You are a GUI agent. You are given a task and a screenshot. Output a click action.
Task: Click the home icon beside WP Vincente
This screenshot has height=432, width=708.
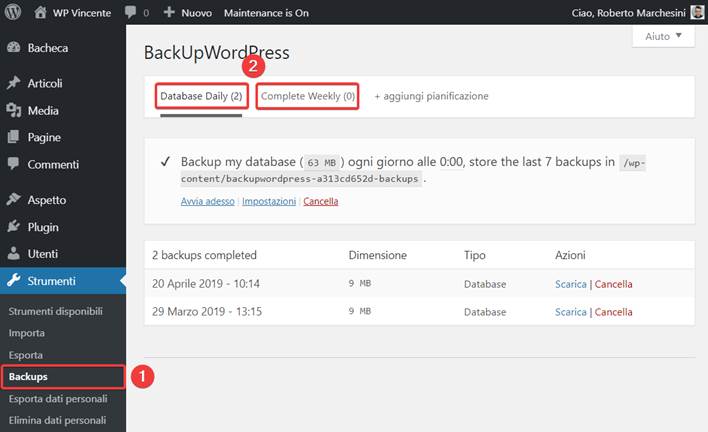pos(40,12)
